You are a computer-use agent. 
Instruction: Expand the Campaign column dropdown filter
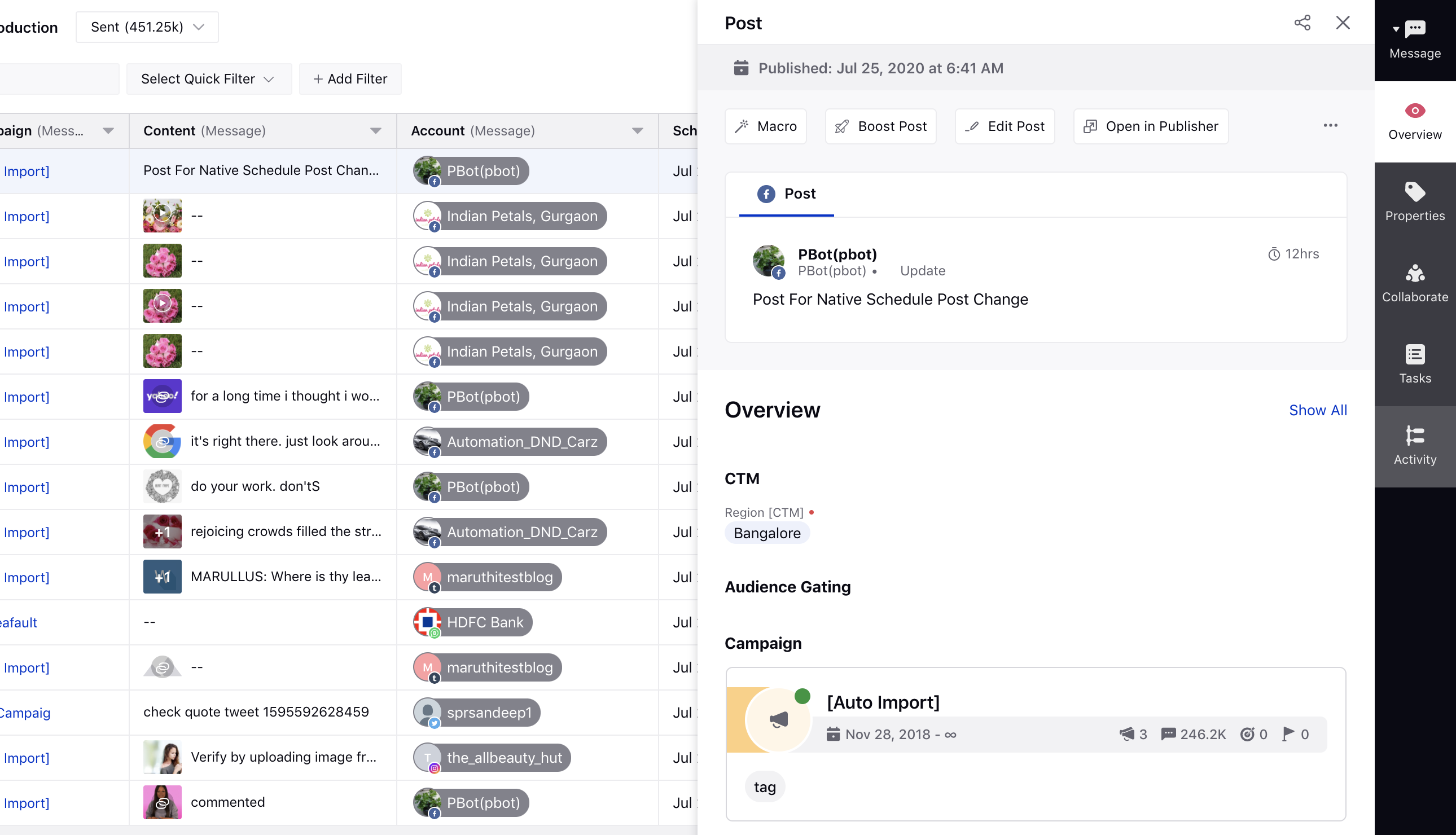[109, 130]
